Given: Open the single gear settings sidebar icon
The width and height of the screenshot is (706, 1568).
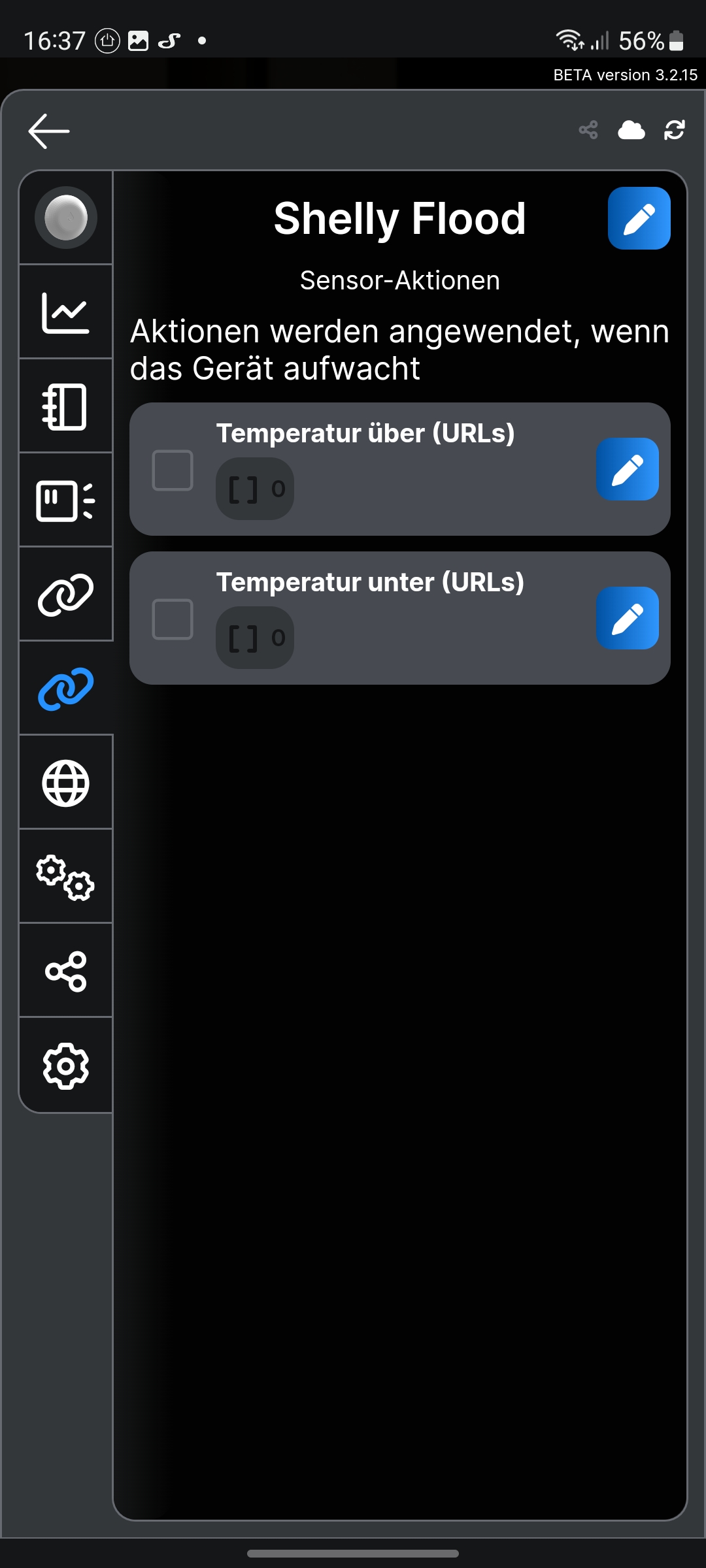Looking at the screenshot, I should (x=65, y=1066).
